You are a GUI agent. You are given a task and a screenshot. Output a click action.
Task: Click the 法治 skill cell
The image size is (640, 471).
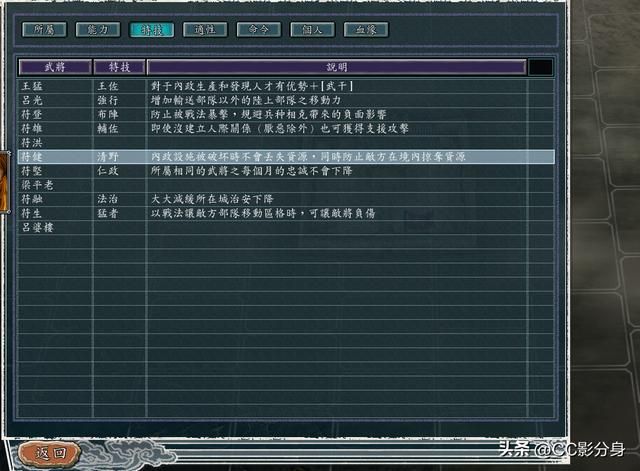click(x=108, y=199)
